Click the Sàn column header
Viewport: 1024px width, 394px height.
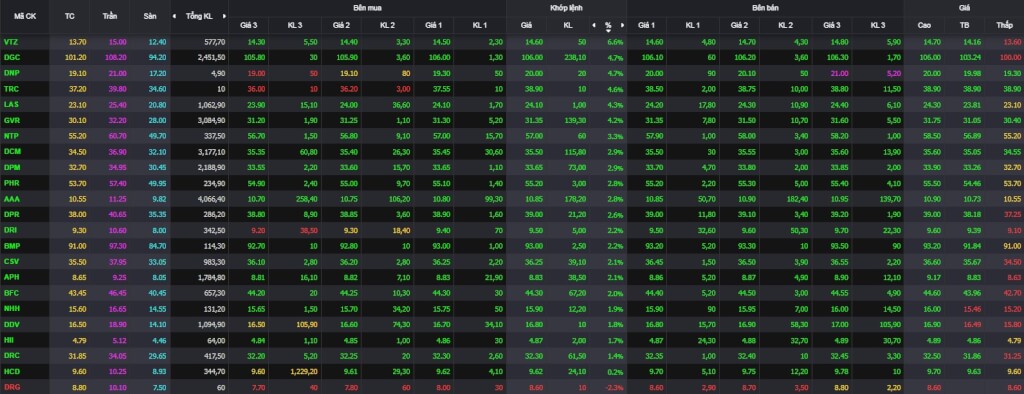tap(150, 16)
